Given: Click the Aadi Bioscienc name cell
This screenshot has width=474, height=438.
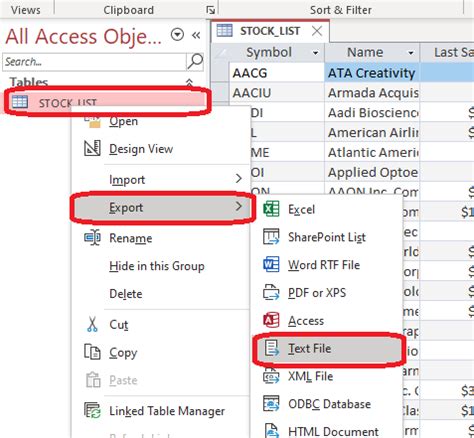Looking at the screenshot, I should (372, 112).
